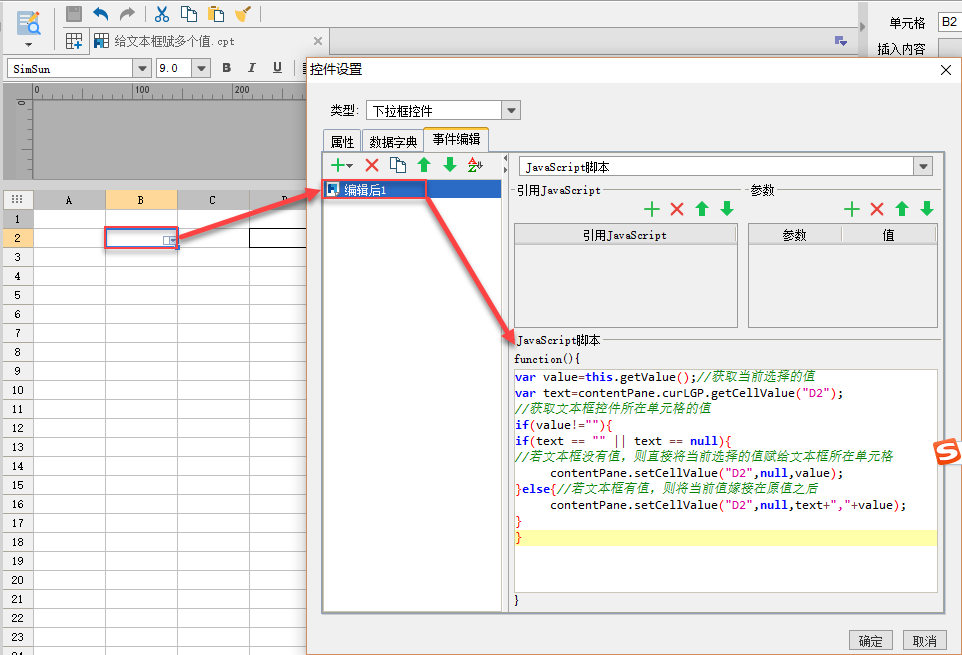Select the 事件编辑 tab
Screen dimensions: 962x655
coord(456,140)
